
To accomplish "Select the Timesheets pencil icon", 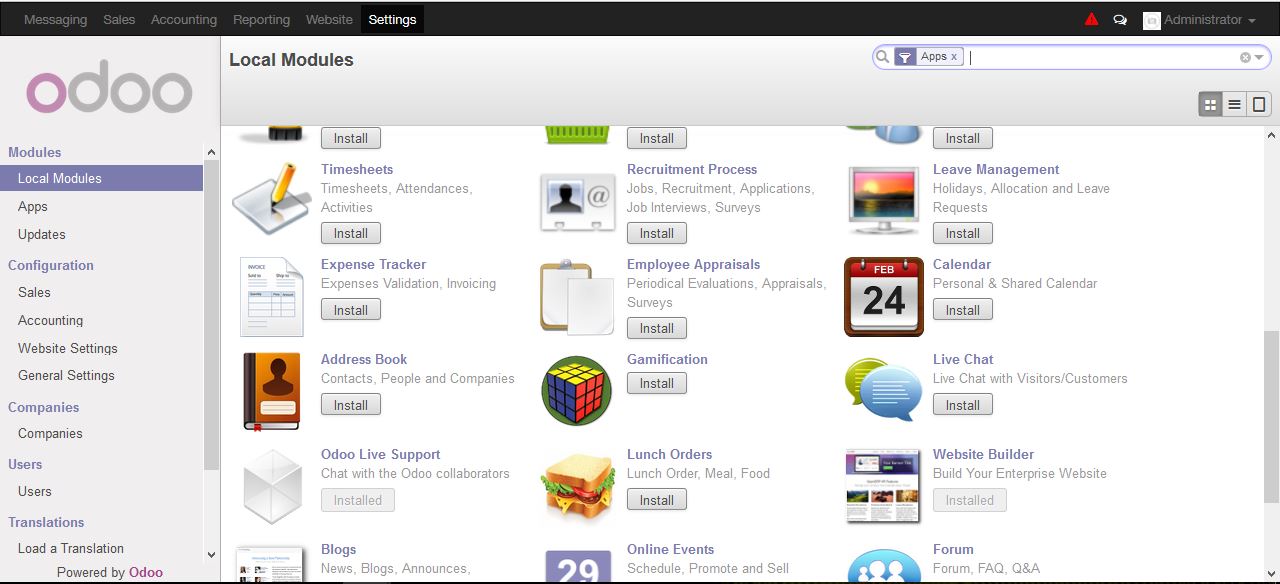I will point(271,199).
